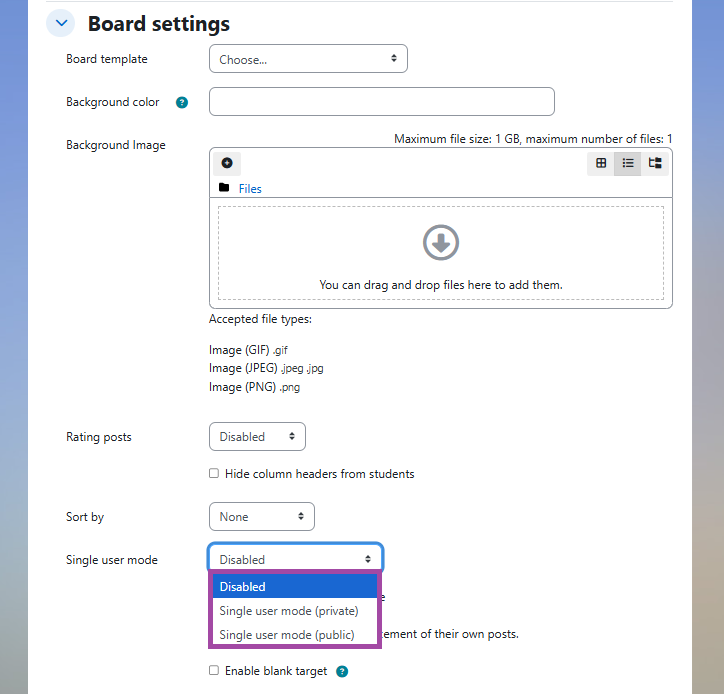Switch file picker to list details view
Image resolution: width=724 pixels, height=694 pixels.
pos(628,163)
